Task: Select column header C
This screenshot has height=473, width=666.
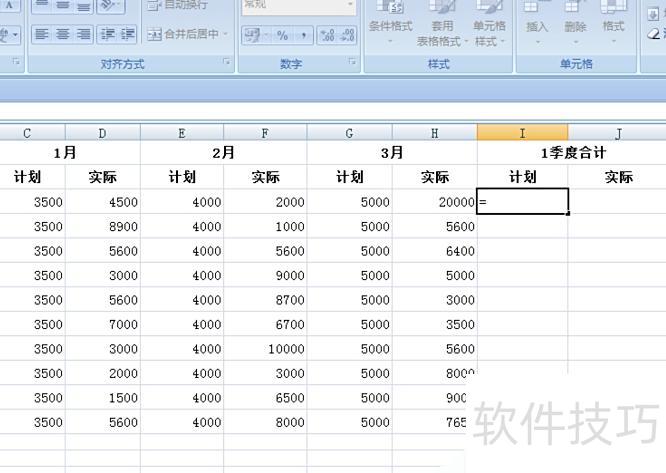Action: (27, 133)
